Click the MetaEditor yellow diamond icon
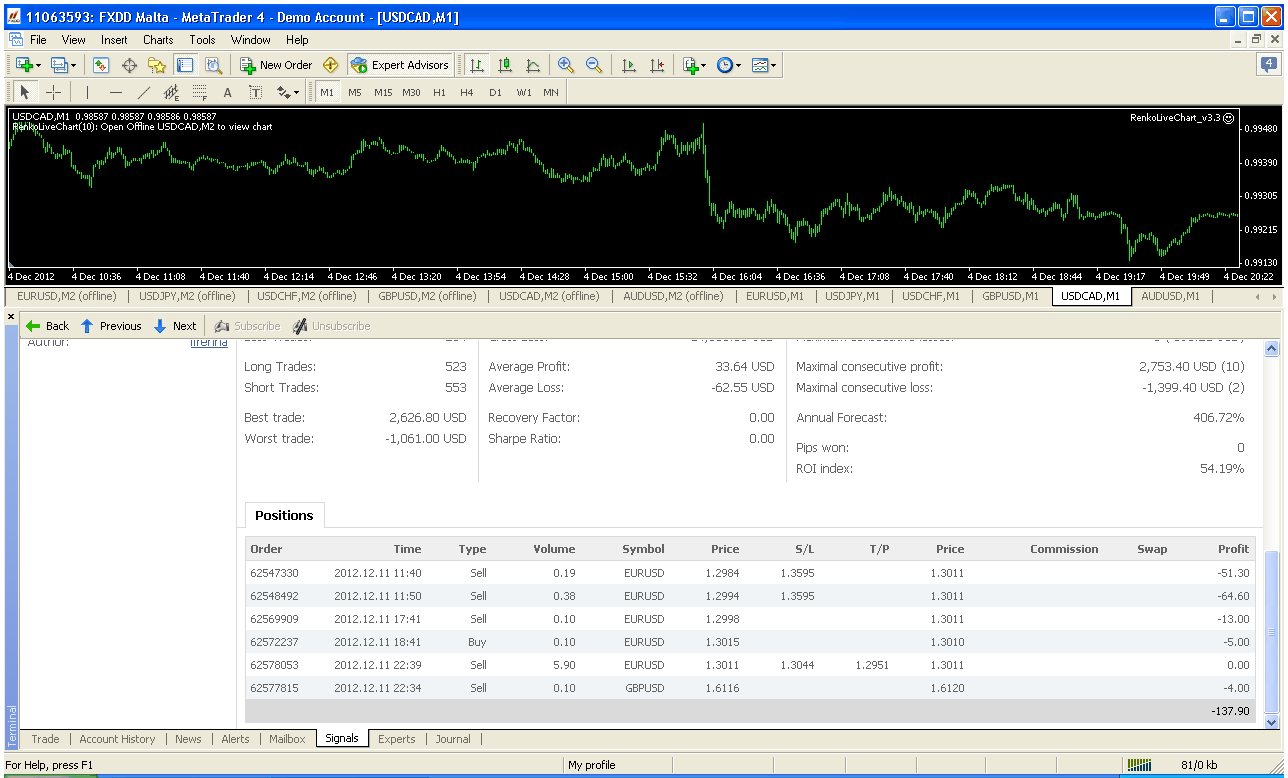The width and height of the screenshot is (1288, 778). pos(331,65)
